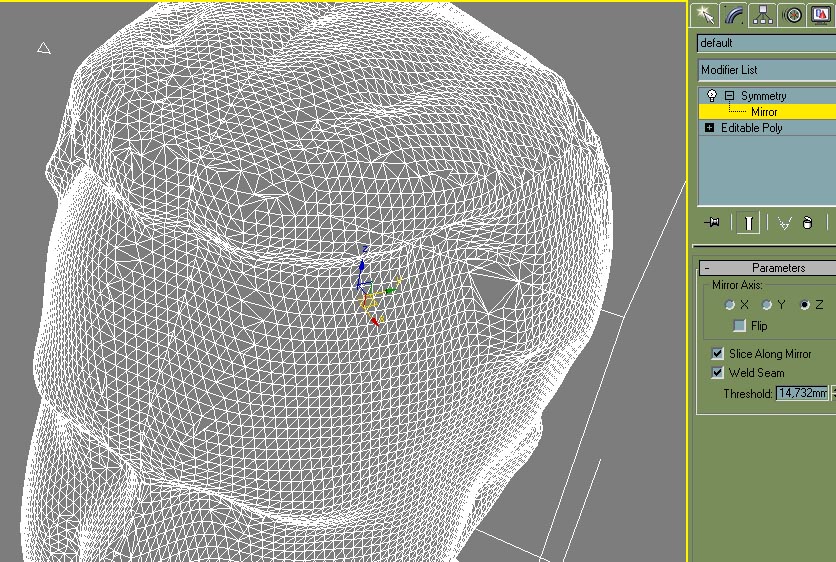Open the Hierarchy panel tab
836x562 pixels.
(x=763, y=14)
